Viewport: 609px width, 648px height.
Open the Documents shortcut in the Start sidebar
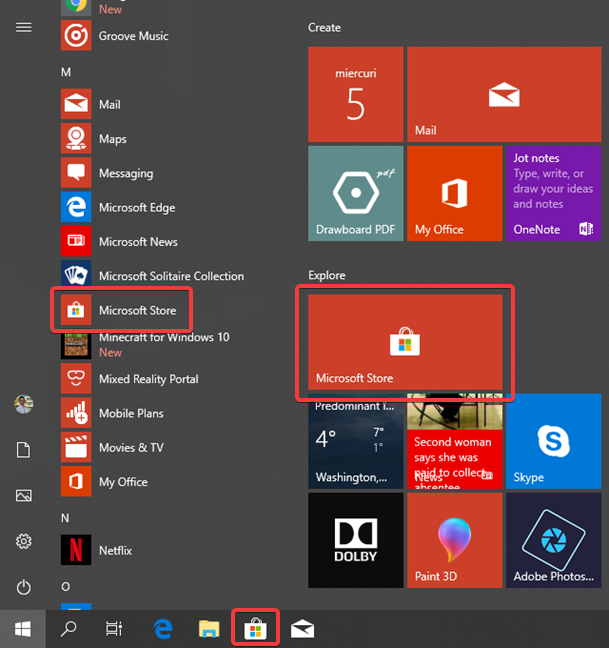[x=24, y=450]
